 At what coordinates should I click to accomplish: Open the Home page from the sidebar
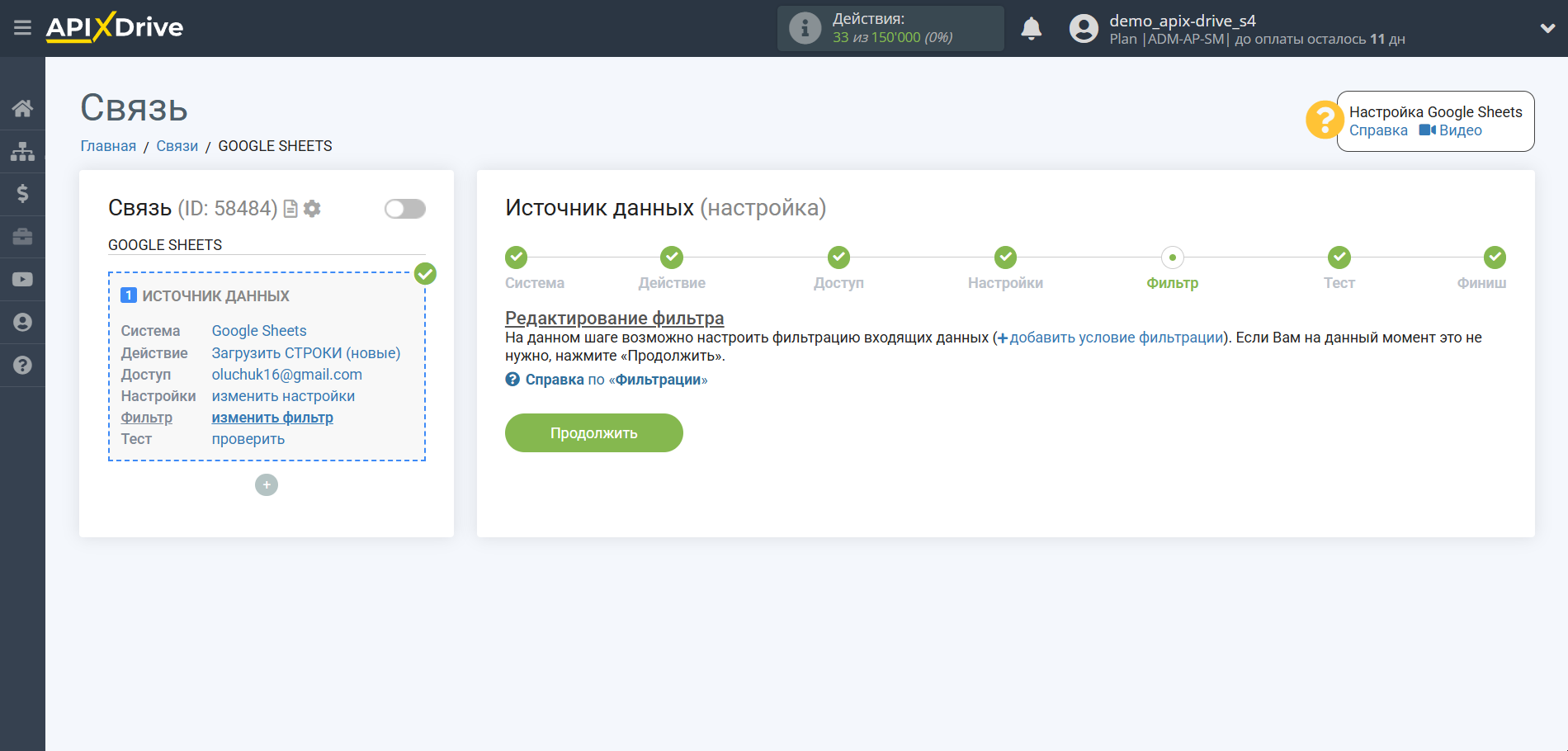tap(22, 108)
